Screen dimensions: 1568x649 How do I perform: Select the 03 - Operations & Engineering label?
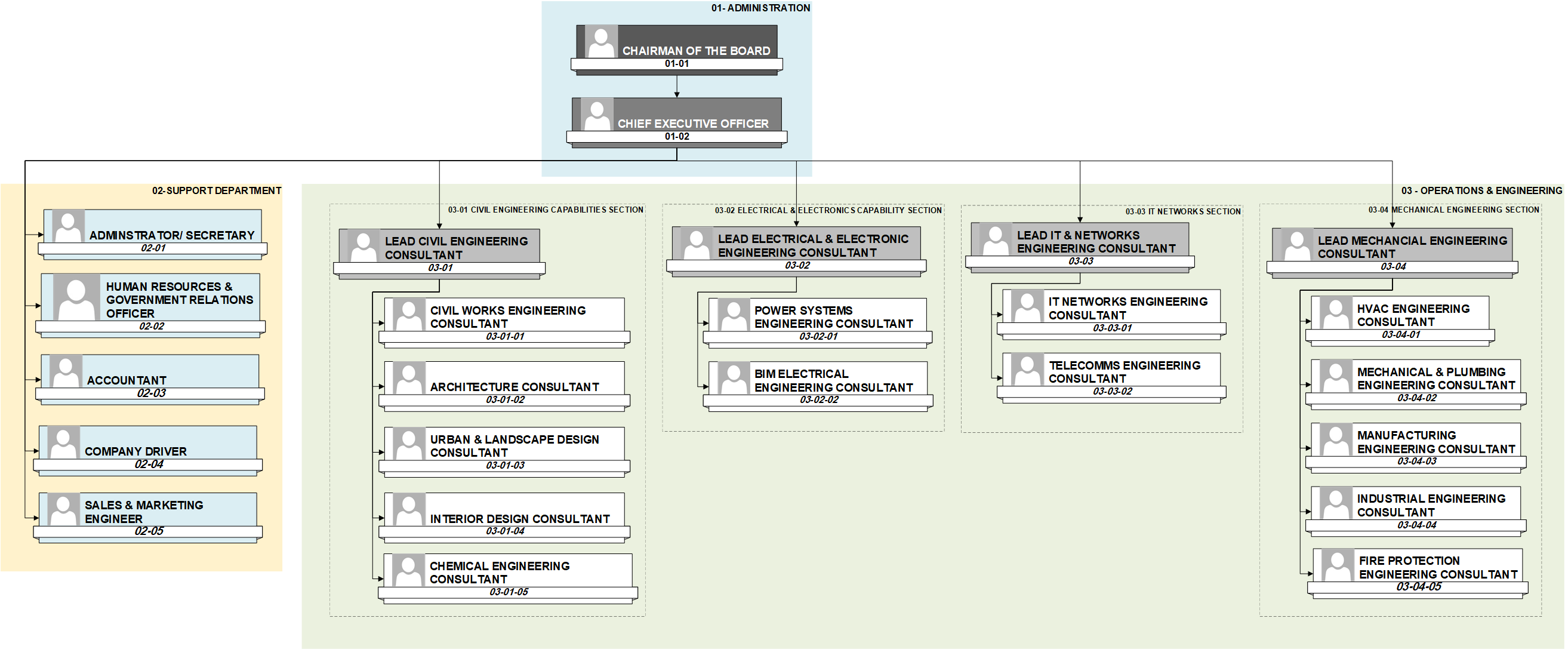tap(1481, 190)
